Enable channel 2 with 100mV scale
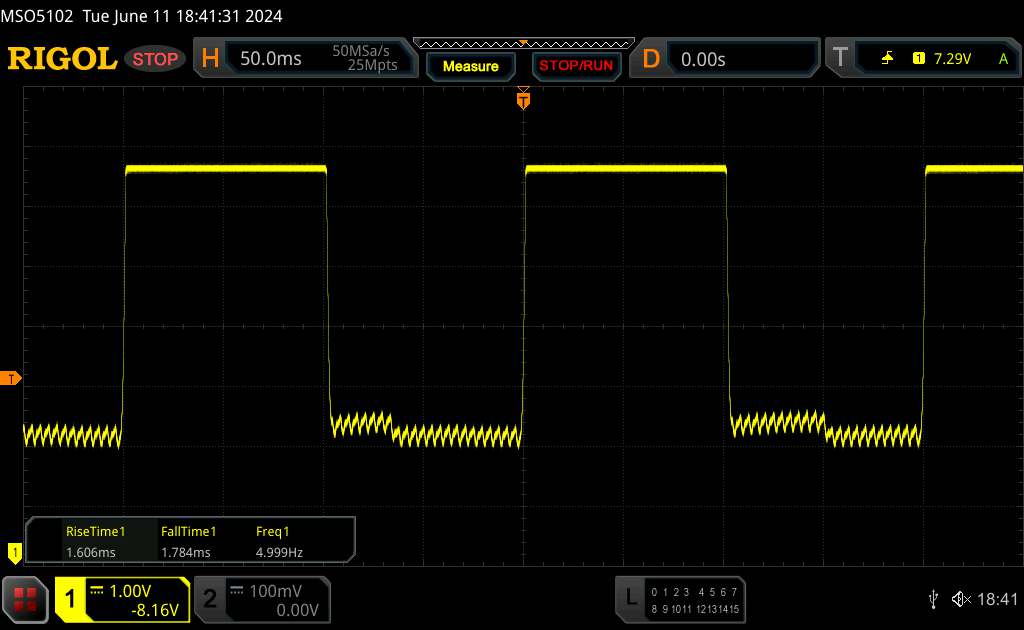The height and width of the screenshot is (630, 1024). tap(260, 599)
